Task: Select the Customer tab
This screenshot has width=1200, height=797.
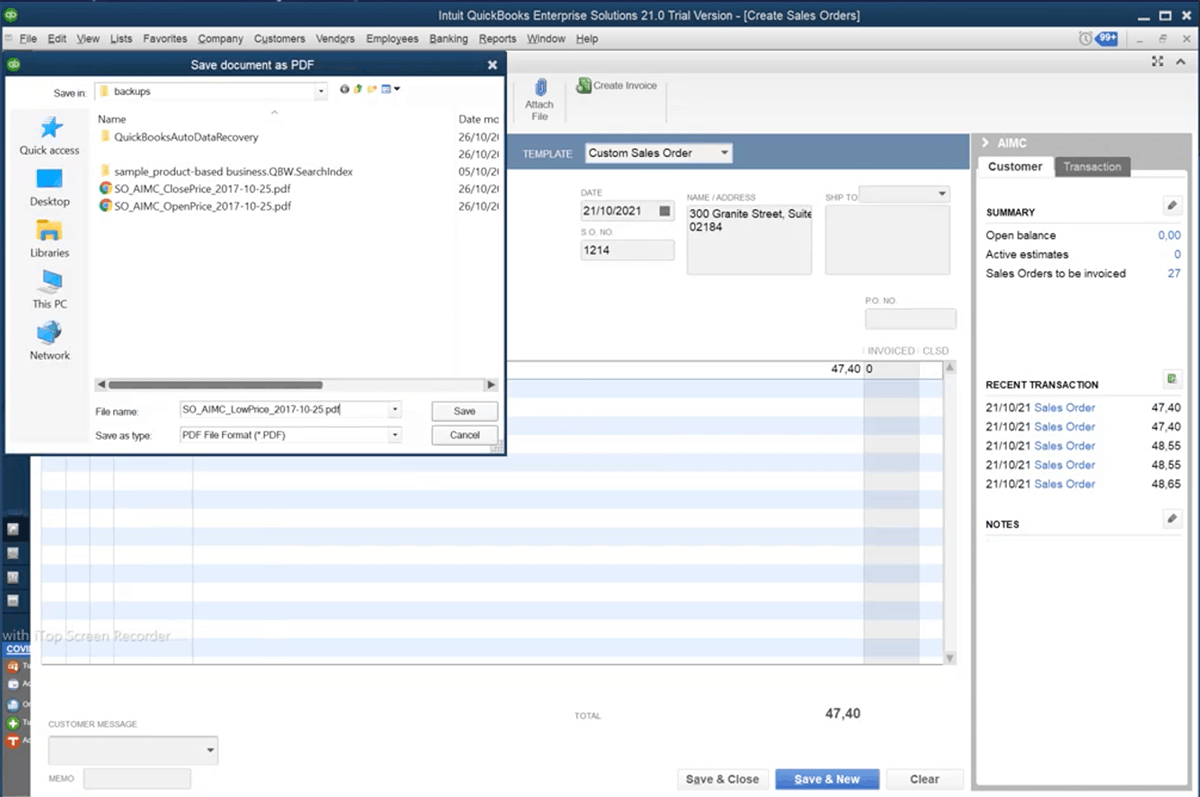Action: coord(1015,167)
